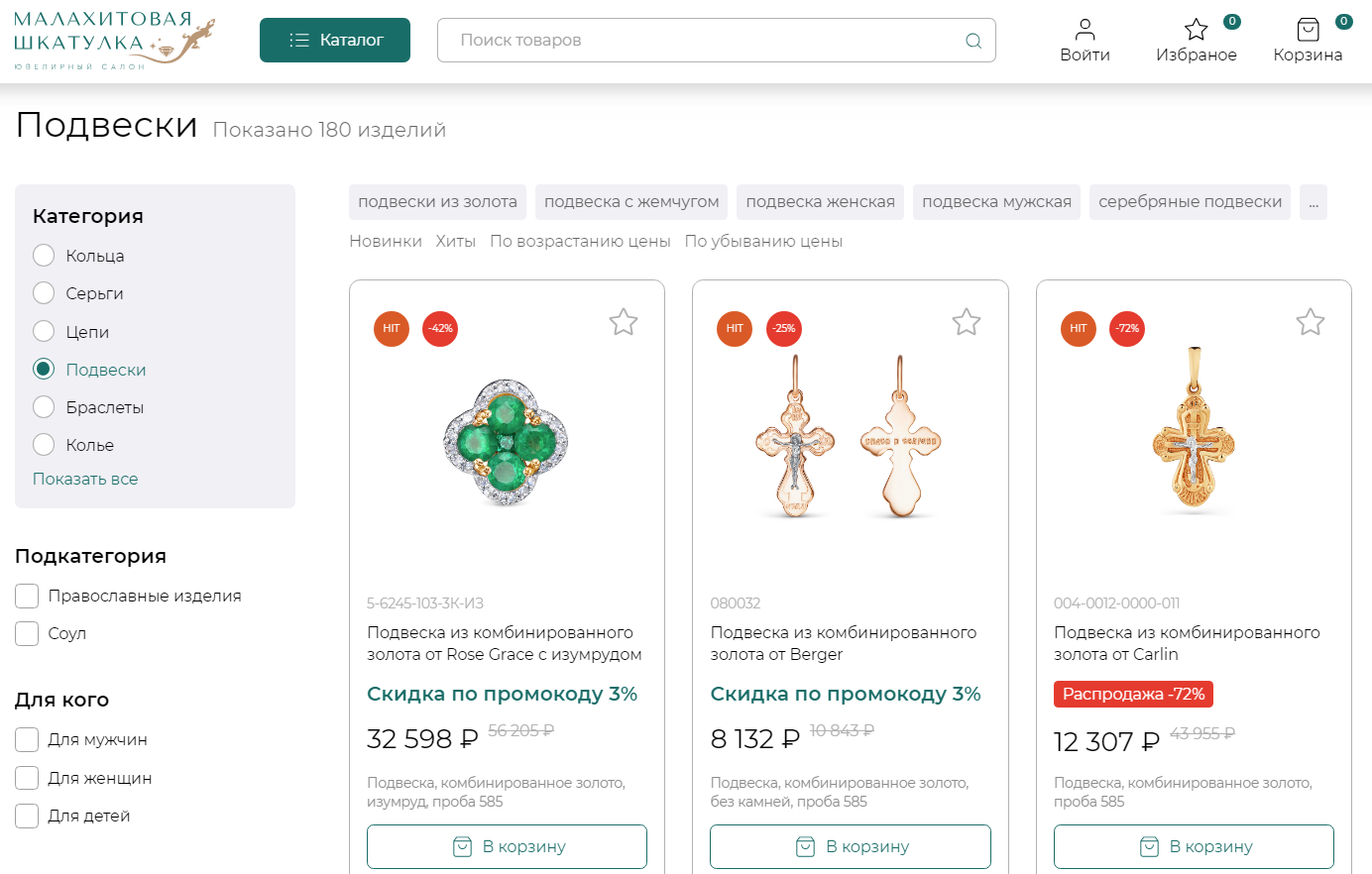Favorite the Rose Grace emerald pendant

click(624, 322)
